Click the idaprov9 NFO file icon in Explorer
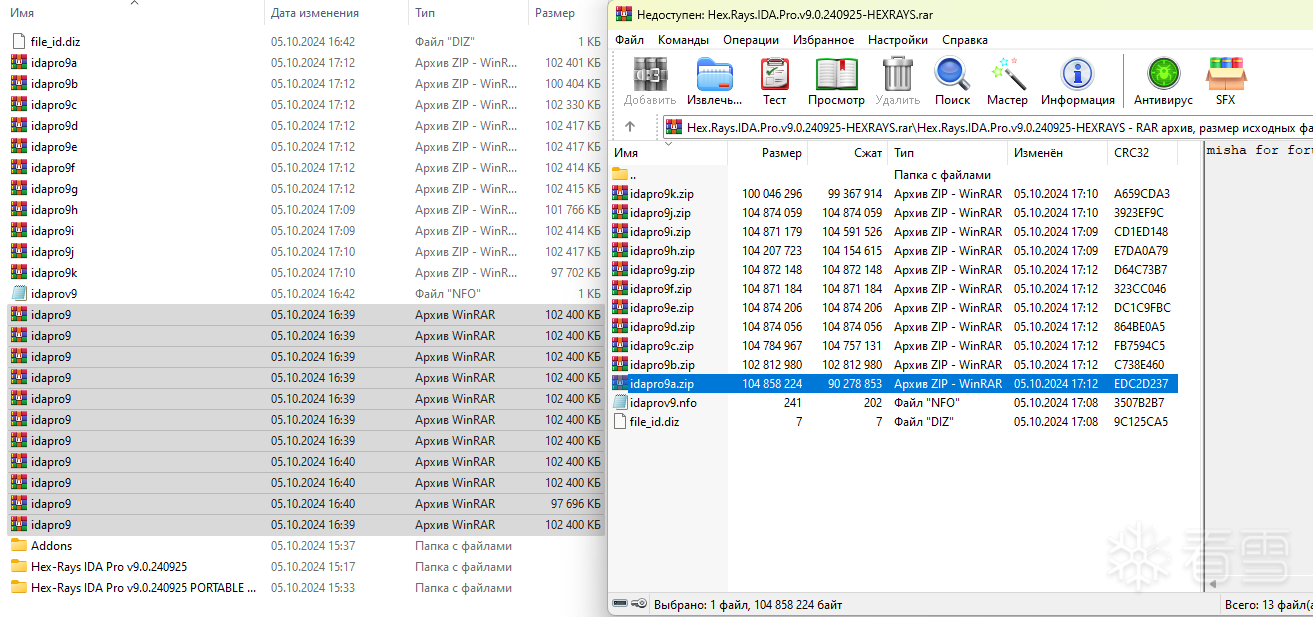 coord(19,294)
